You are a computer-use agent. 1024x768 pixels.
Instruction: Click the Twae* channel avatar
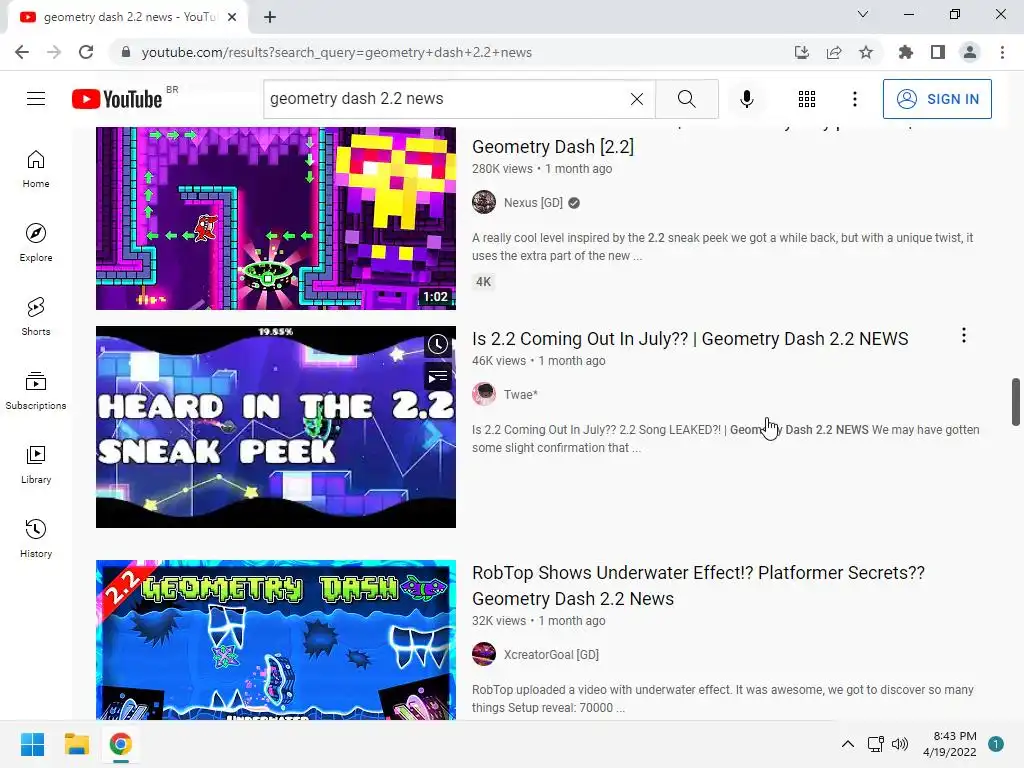[484, 394]
